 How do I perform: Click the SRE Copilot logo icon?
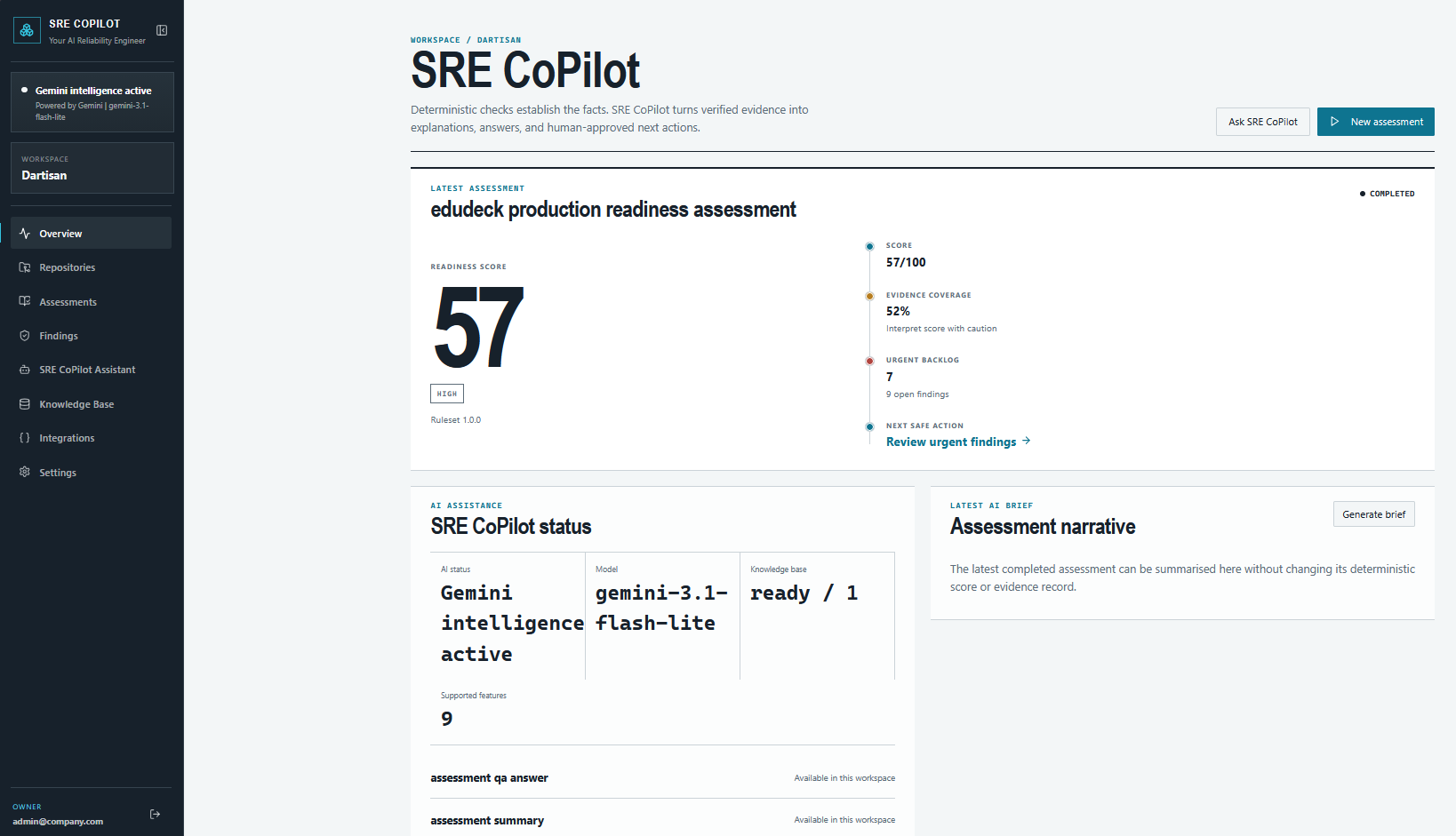click(27, 30)
